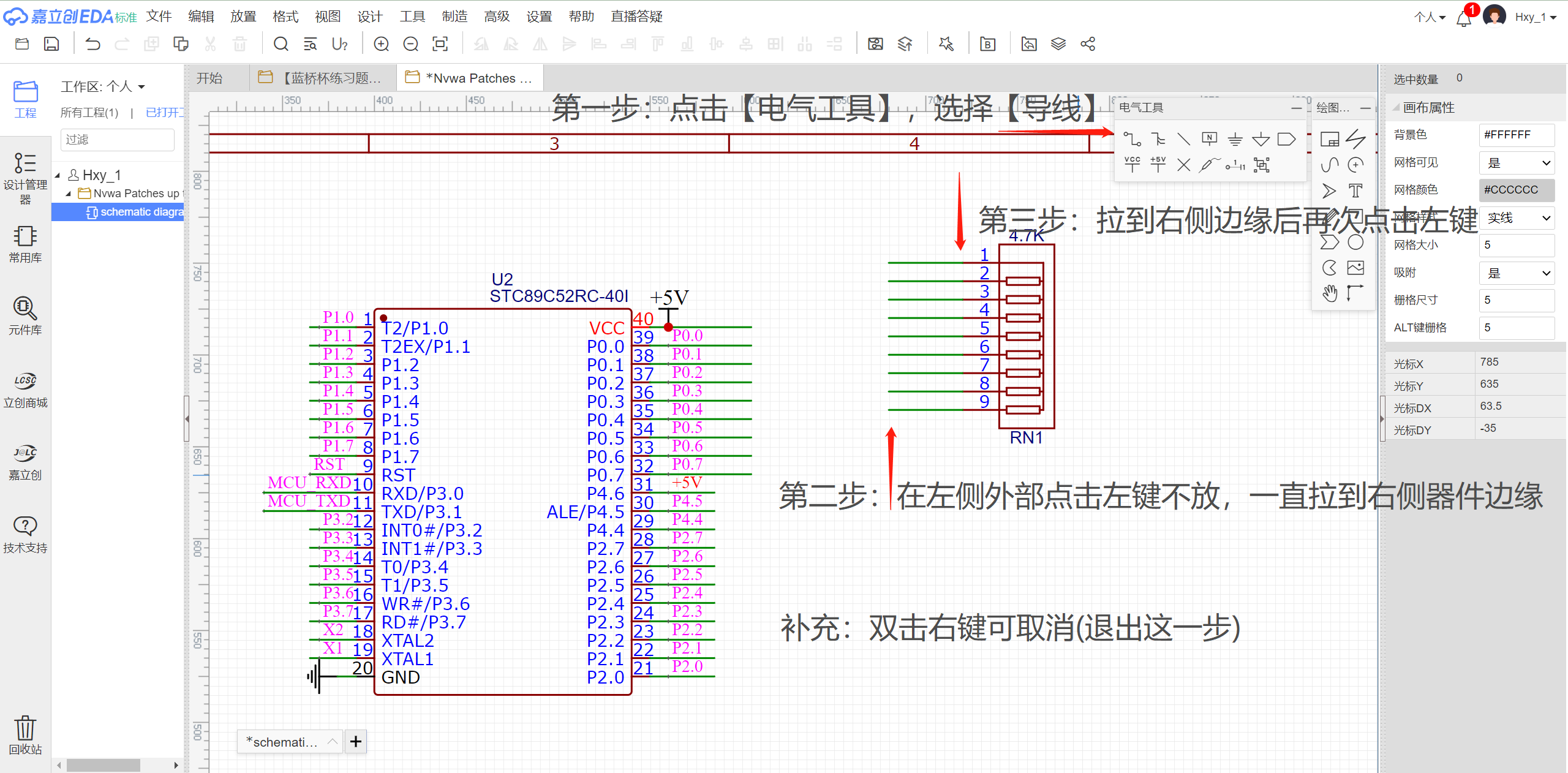Select the Text tool in drawing tools
Screen dimensions: 1568x773
click(x=1355, y=191)
